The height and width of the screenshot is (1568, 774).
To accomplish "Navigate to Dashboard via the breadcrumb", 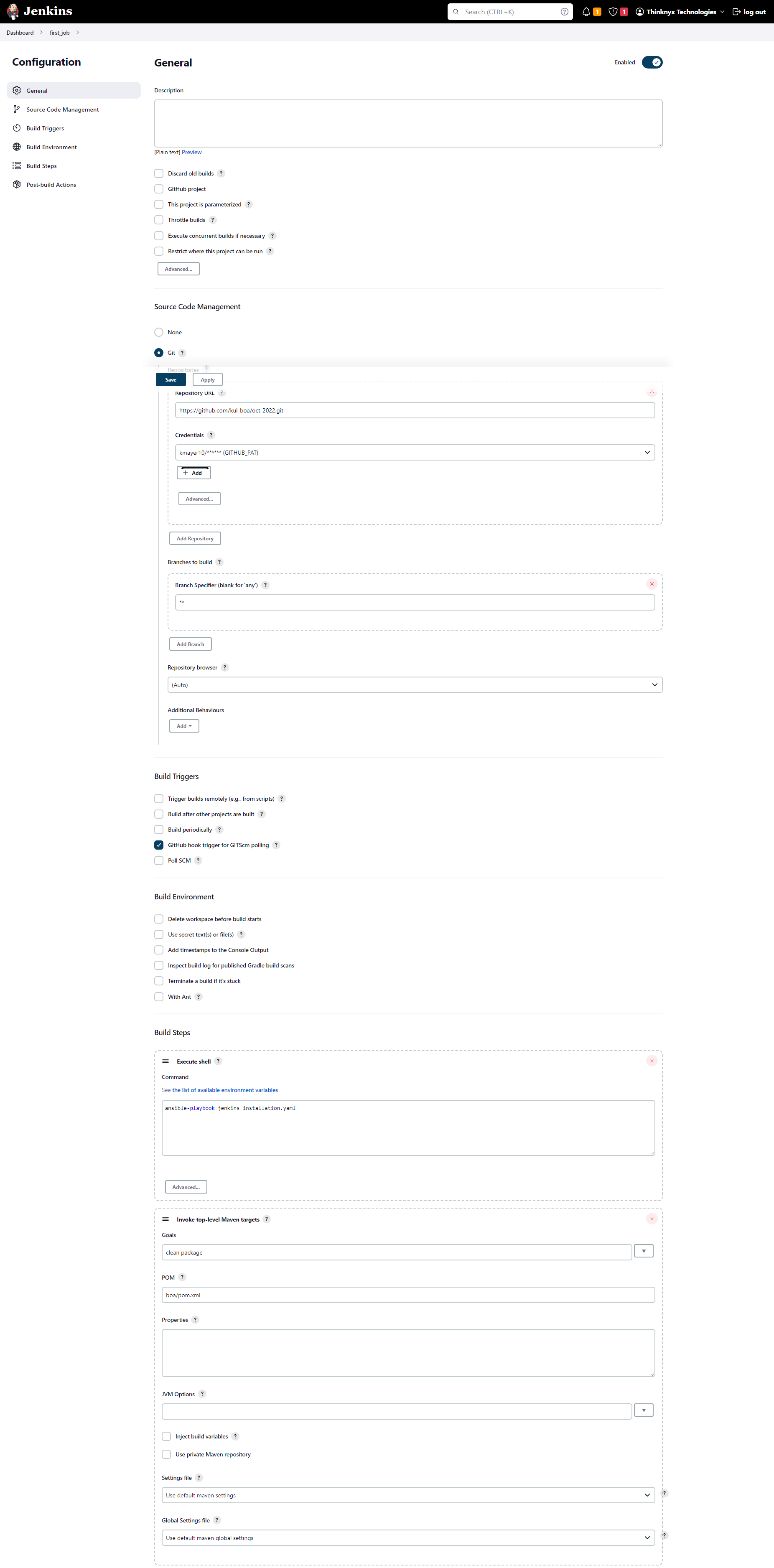I will tap(20, 32).
